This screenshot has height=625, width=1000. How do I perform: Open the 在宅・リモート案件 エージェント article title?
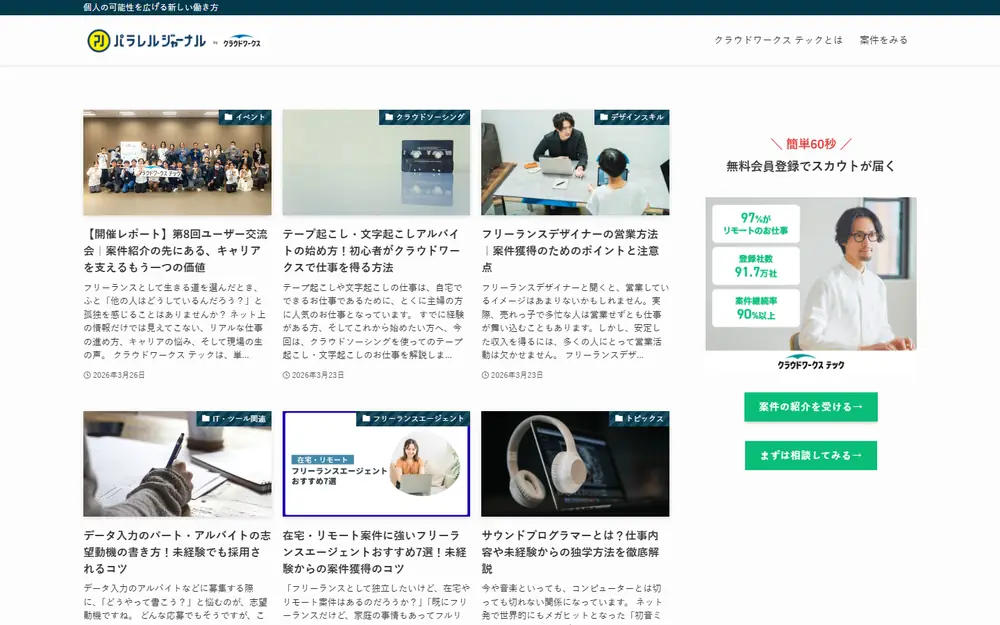pyautogui.click(x=374, y=552)
